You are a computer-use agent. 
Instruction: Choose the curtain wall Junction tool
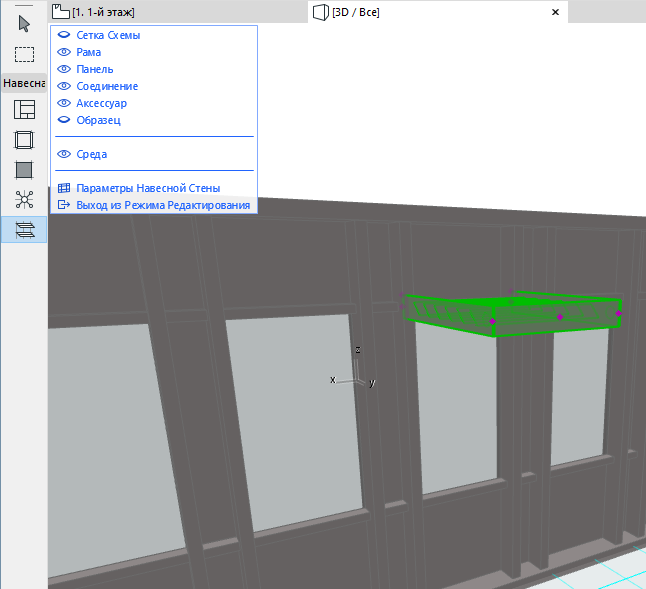[x=24, y=200]
